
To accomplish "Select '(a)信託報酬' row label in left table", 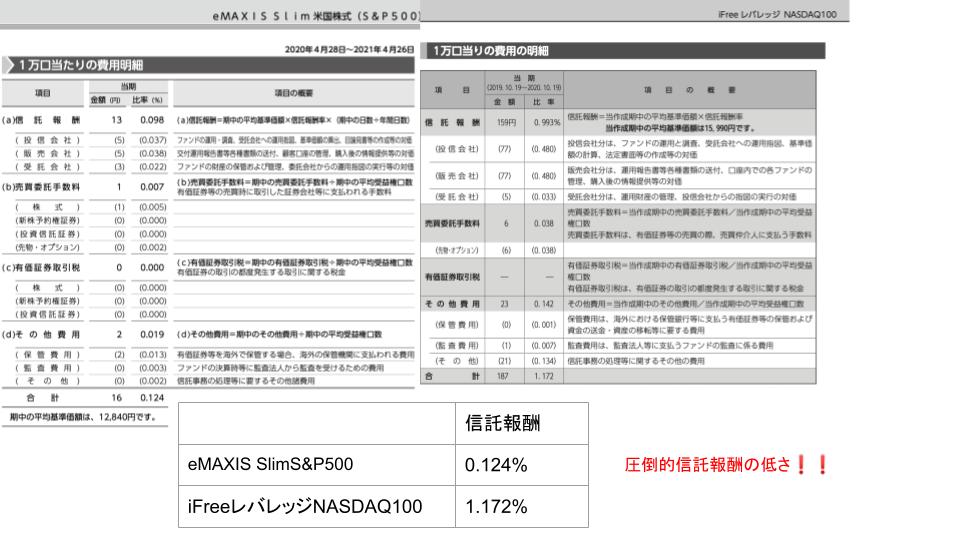I will (42, 120).
